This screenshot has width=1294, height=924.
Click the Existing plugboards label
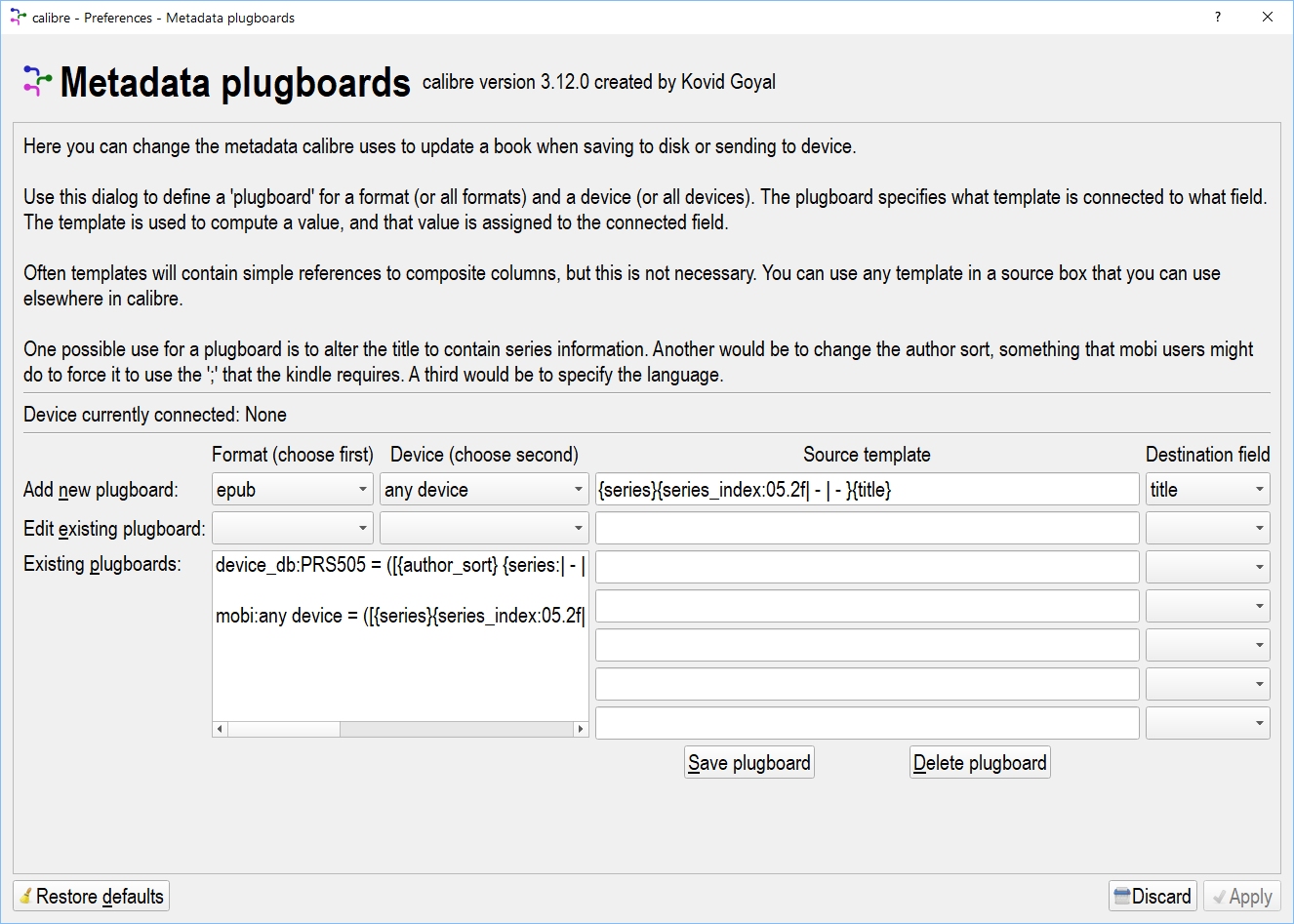(102, 564)
